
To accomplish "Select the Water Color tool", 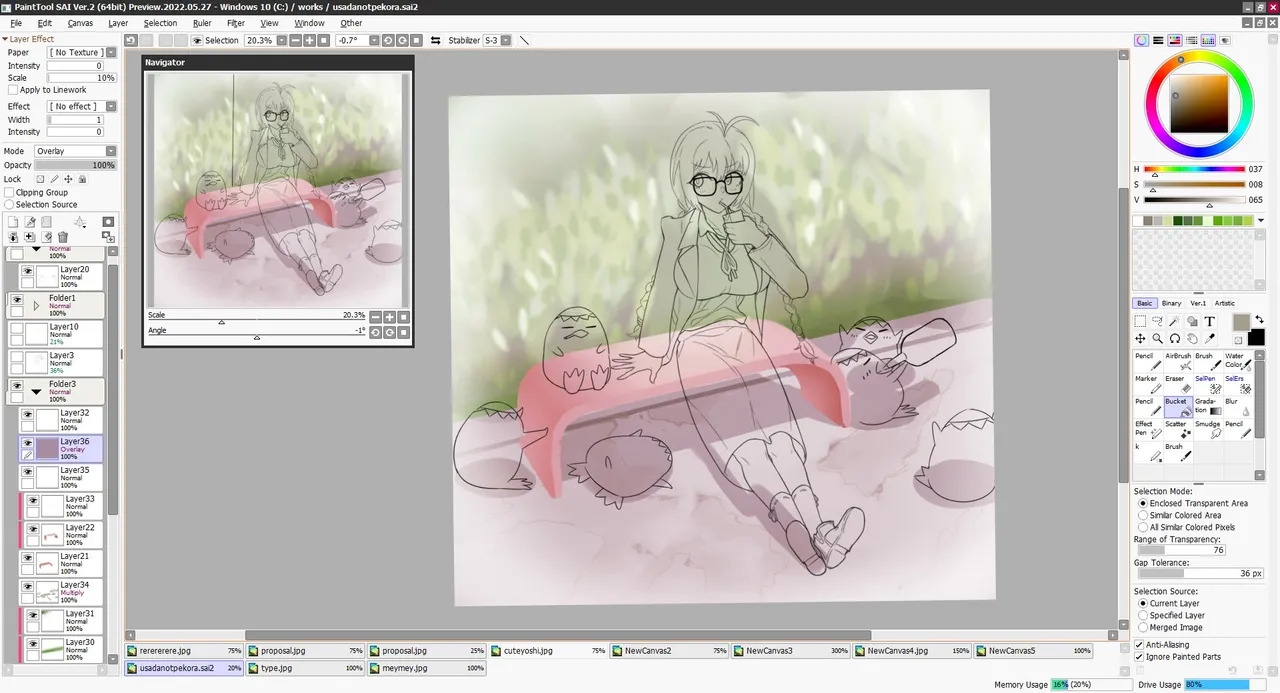I will [1237, 361].
